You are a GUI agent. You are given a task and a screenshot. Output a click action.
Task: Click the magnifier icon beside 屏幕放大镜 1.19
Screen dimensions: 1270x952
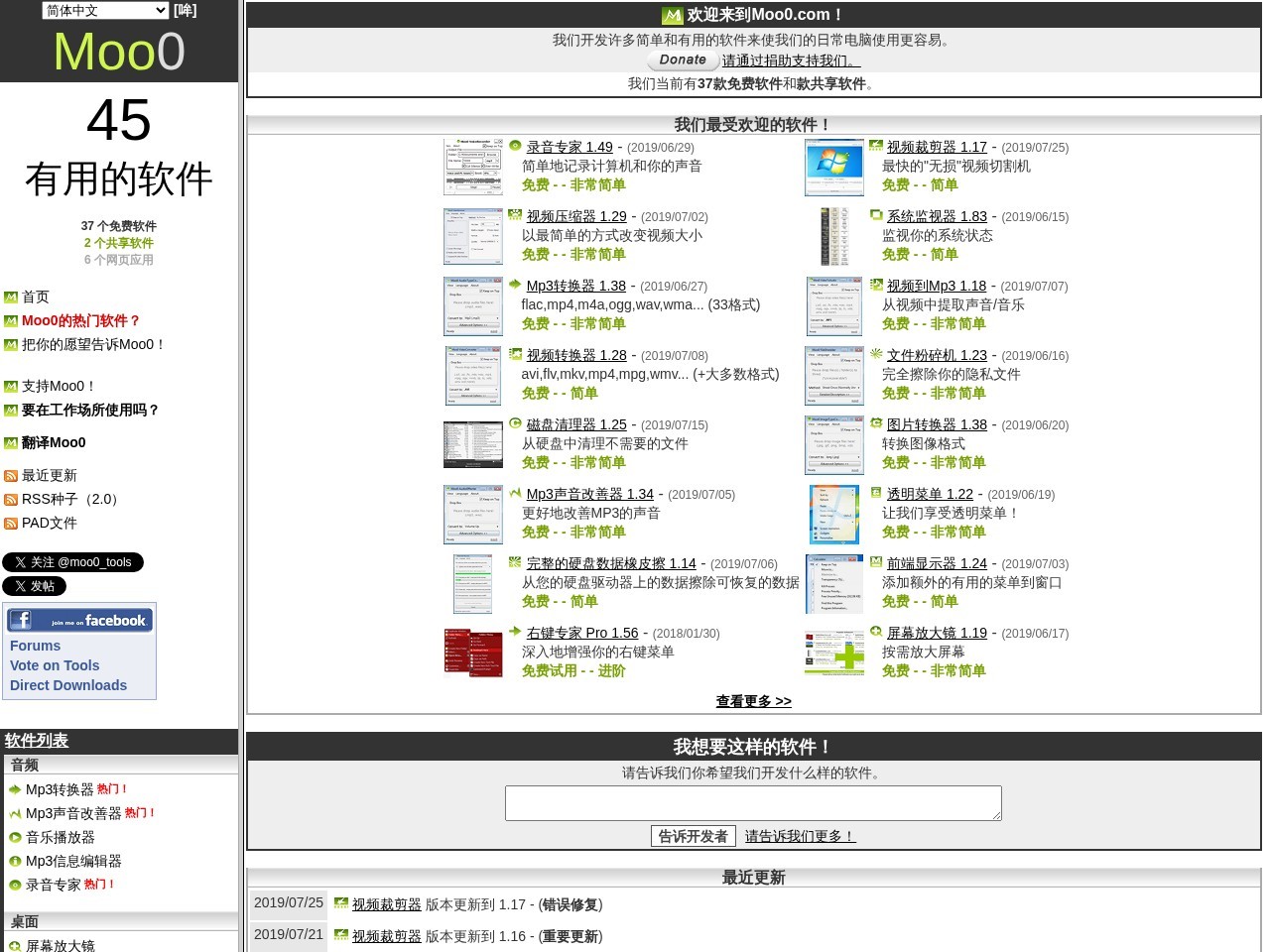(x=876, y=632)
